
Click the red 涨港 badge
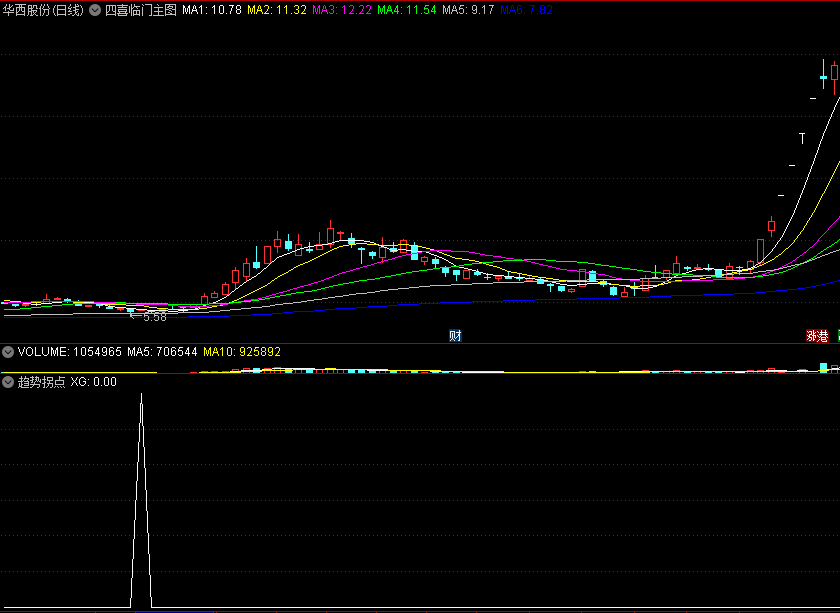point(818,336)
